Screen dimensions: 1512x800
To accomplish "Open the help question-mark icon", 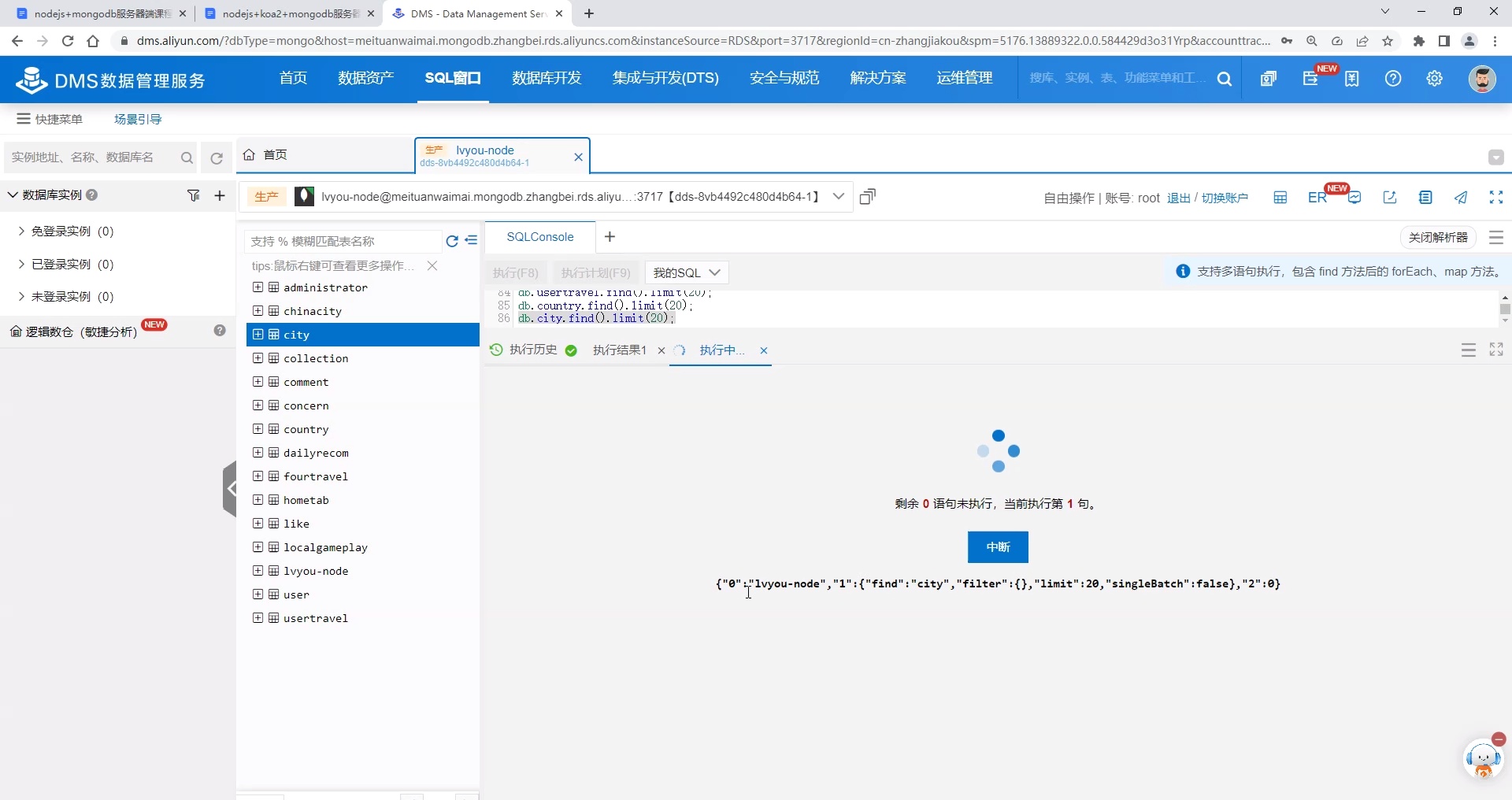I will click(1393, 79).
